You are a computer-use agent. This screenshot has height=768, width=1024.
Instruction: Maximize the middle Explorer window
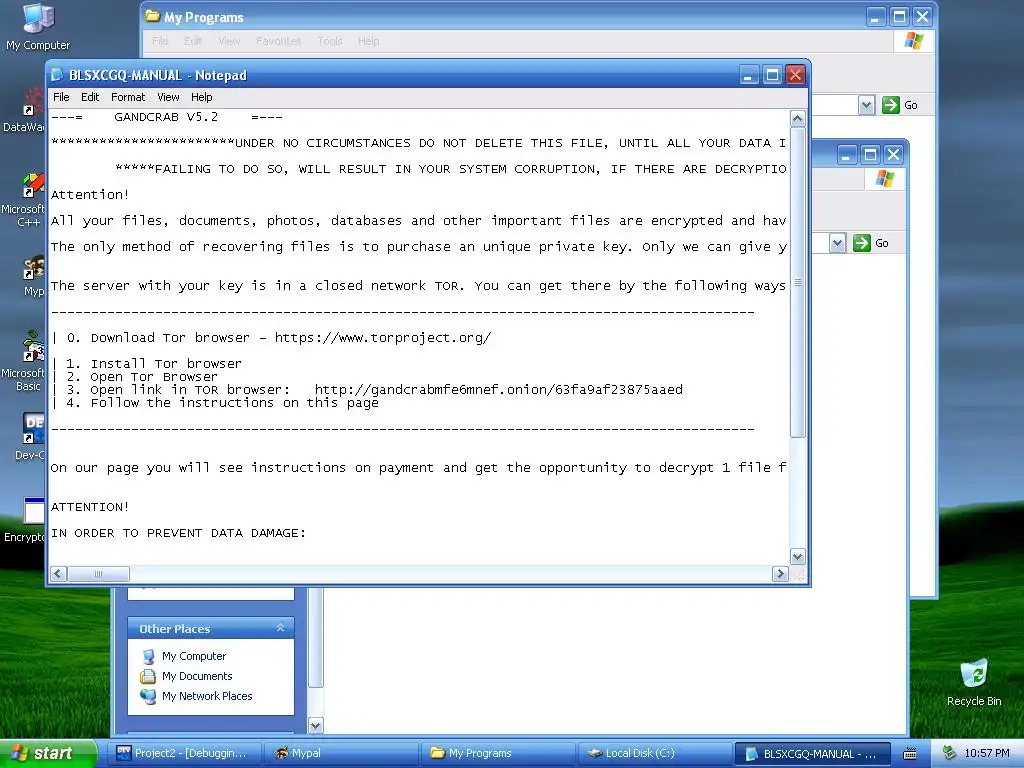click(x=869, y=155)
